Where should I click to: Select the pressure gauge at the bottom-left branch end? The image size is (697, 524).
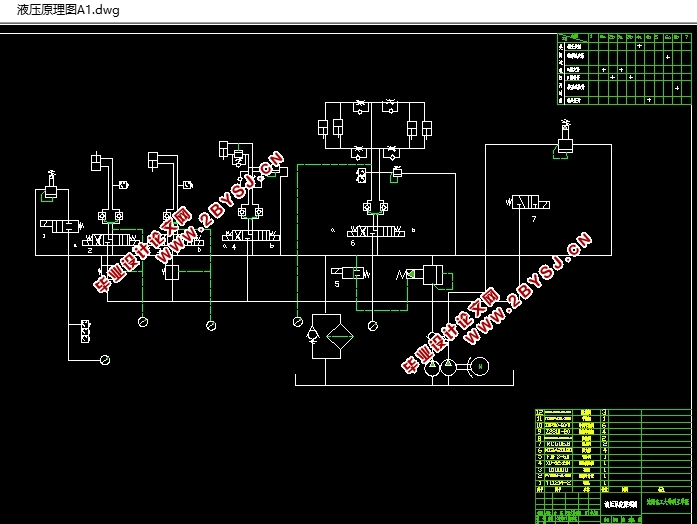point(105,360)
